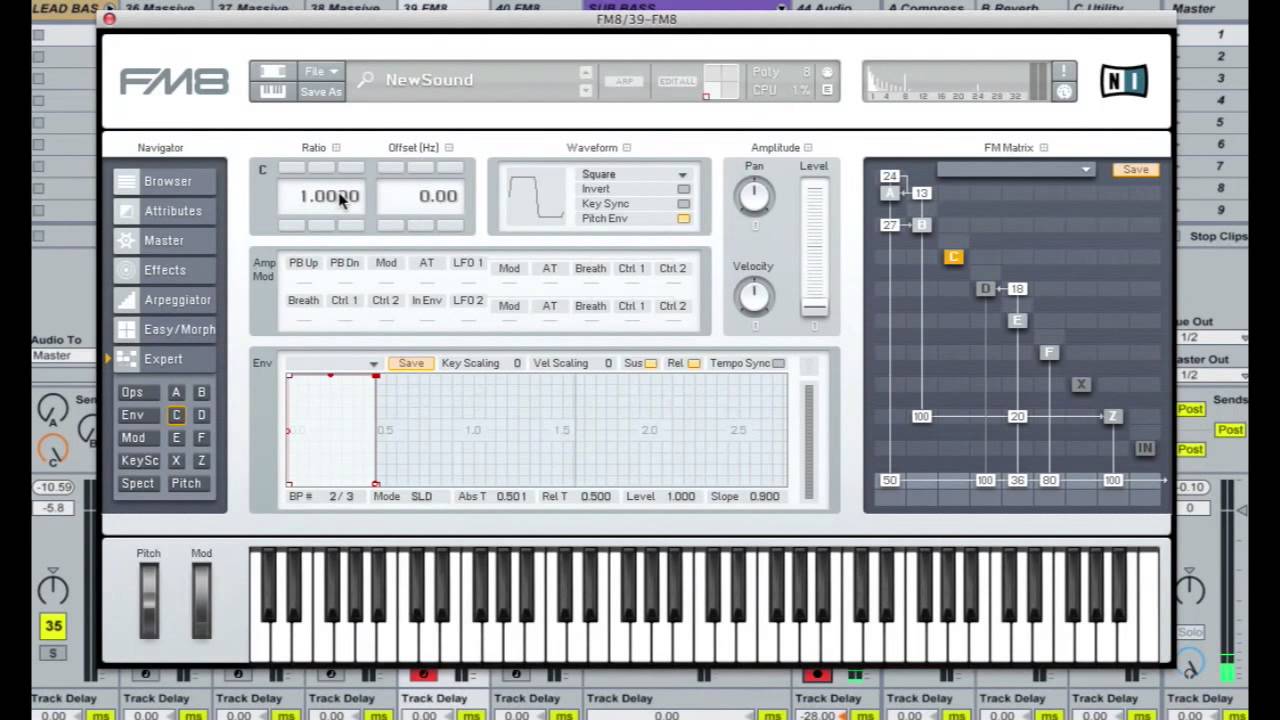The width and height of the screenshot is (1280, 720).
Task: Toggle the EDIT ALL button
Action: pyautogui.click(x=677, y=82)
